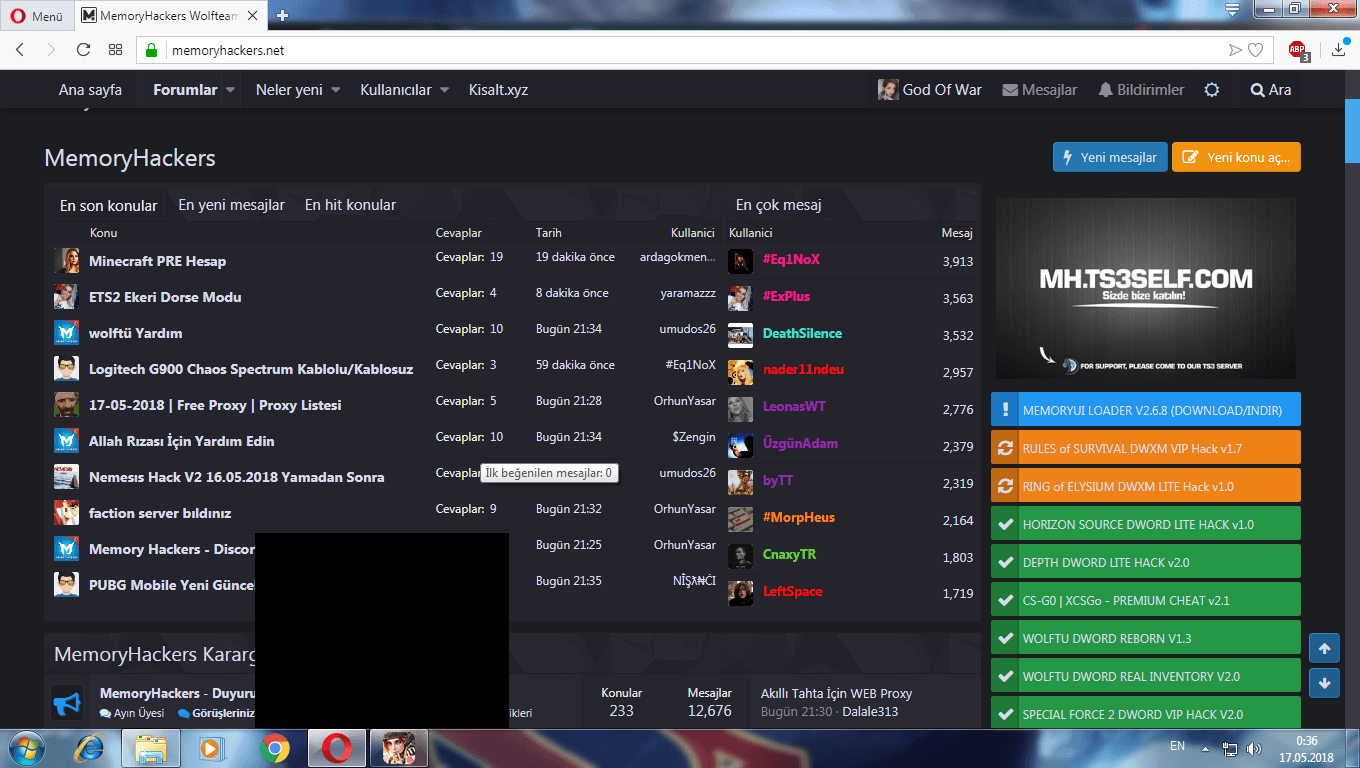Image resolution: width=1360 pixels, height=768 pixels.
Task: Switch to En son konular tab
Action: tap(109, 206)
